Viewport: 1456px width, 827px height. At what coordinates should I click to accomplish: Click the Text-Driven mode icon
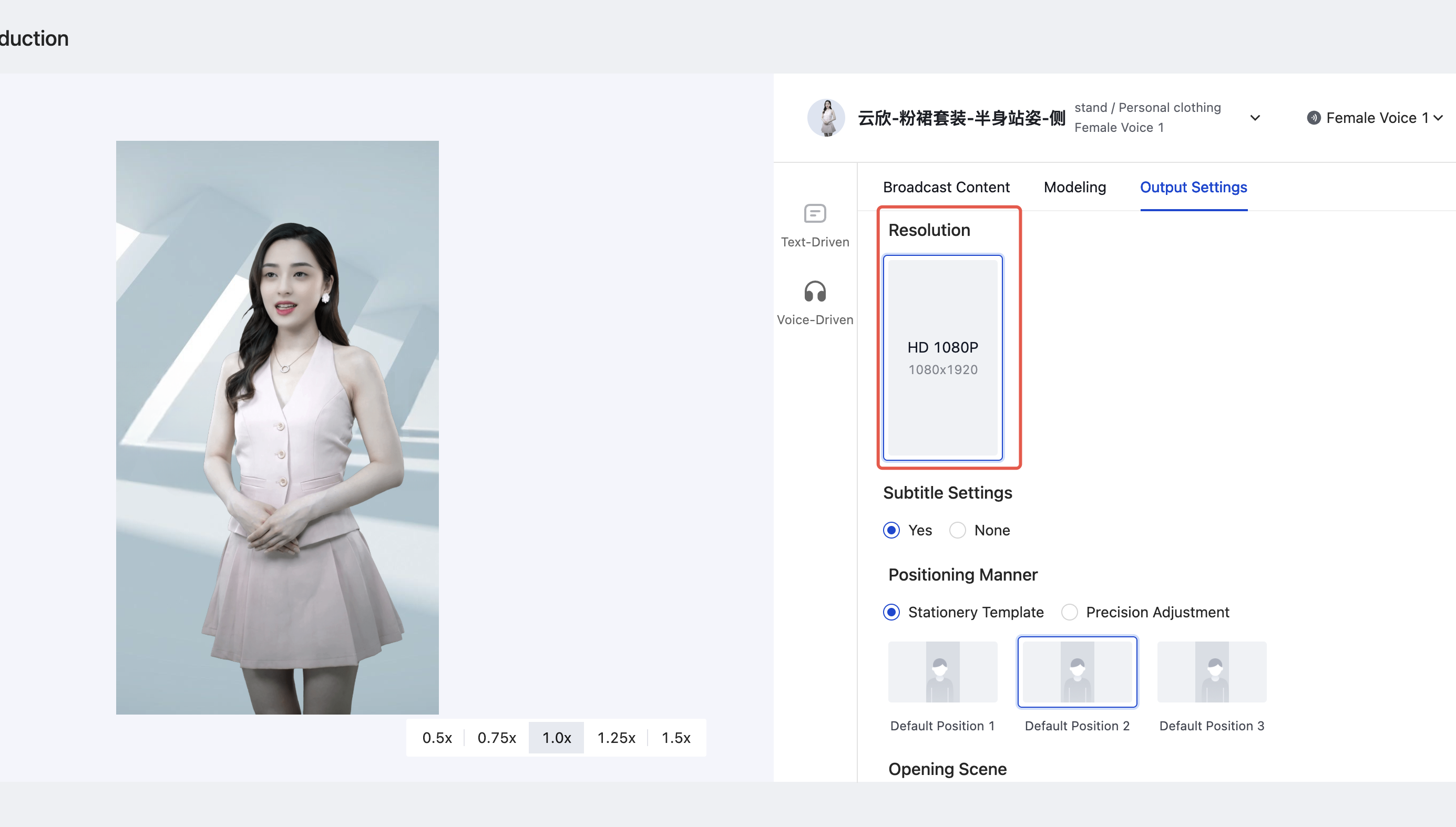point(815,214)
